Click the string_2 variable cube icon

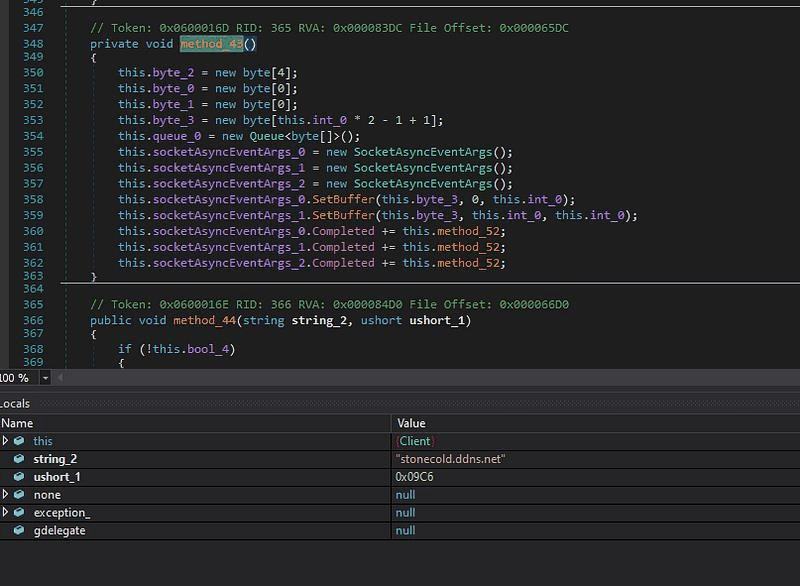click(19, 459)
